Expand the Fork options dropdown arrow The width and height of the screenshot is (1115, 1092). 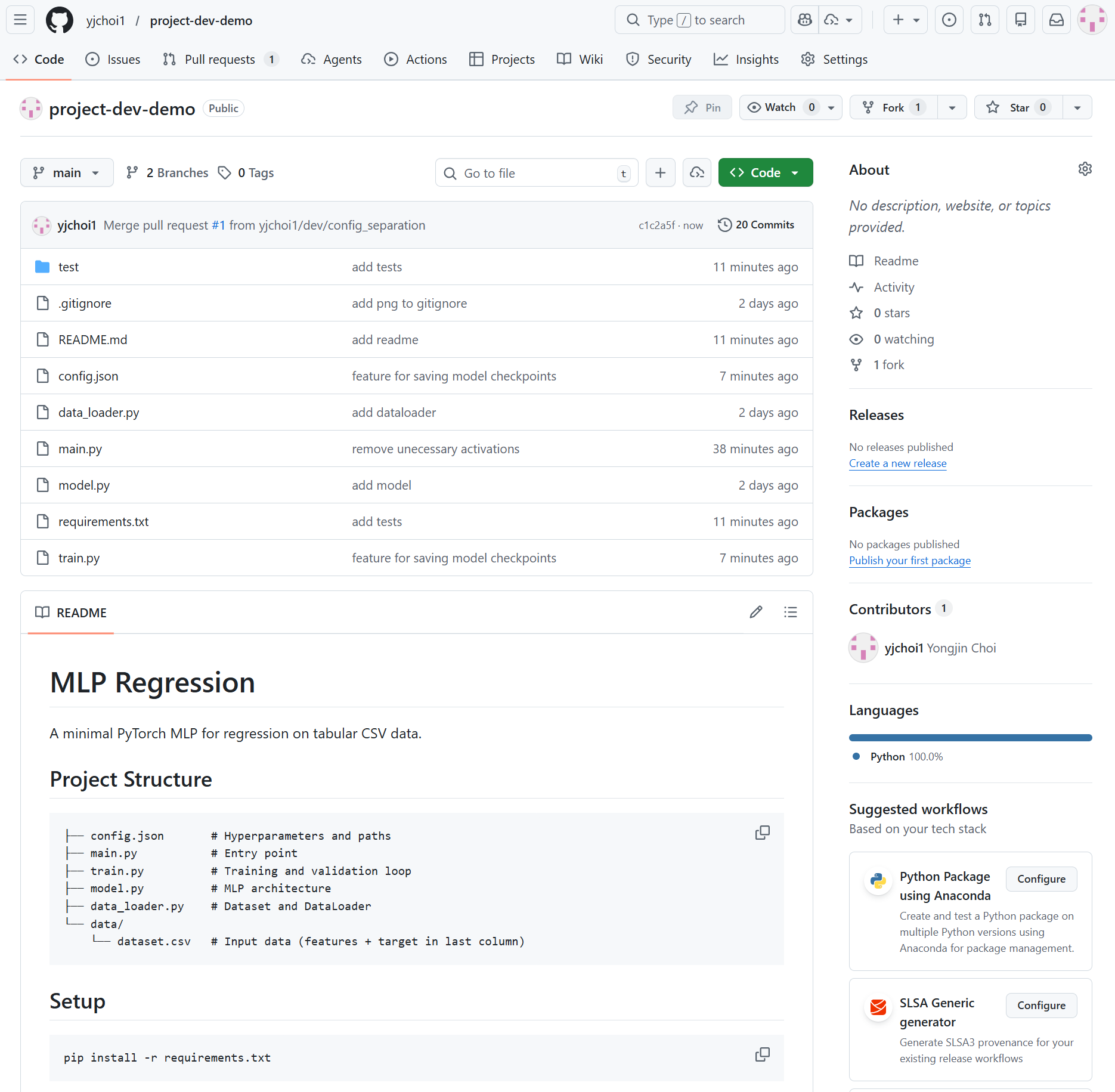point(952,107)
